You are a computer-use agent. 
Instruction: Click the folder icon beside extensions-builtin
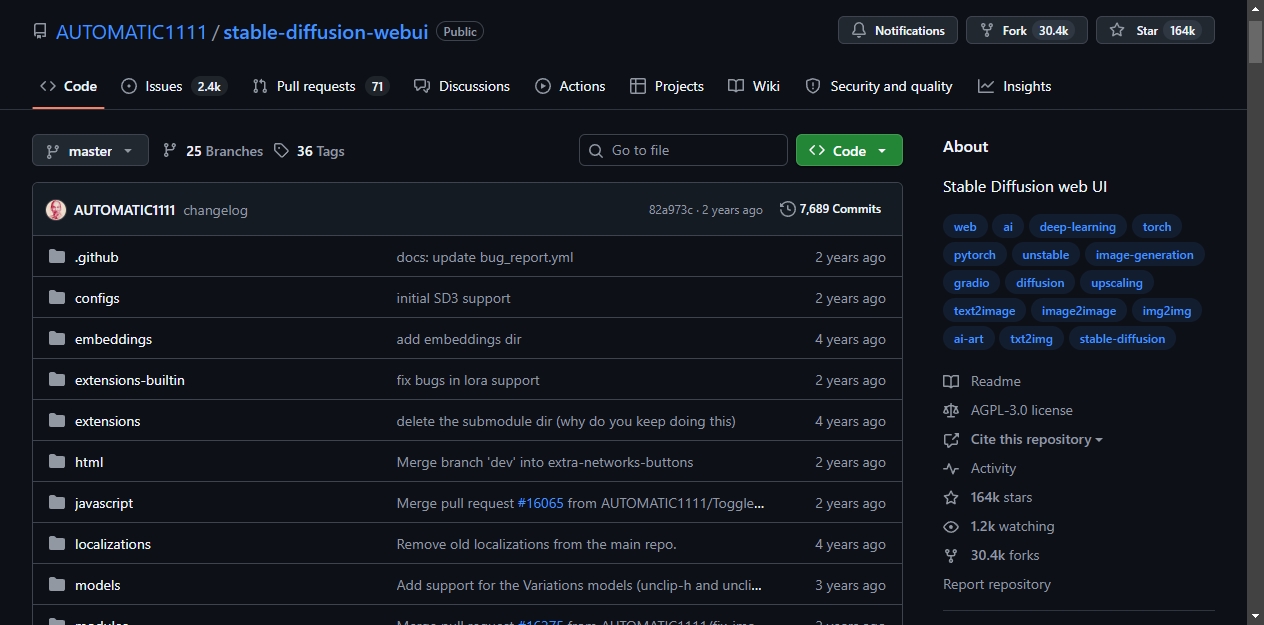pyautogui.click(x=57, y=380)
